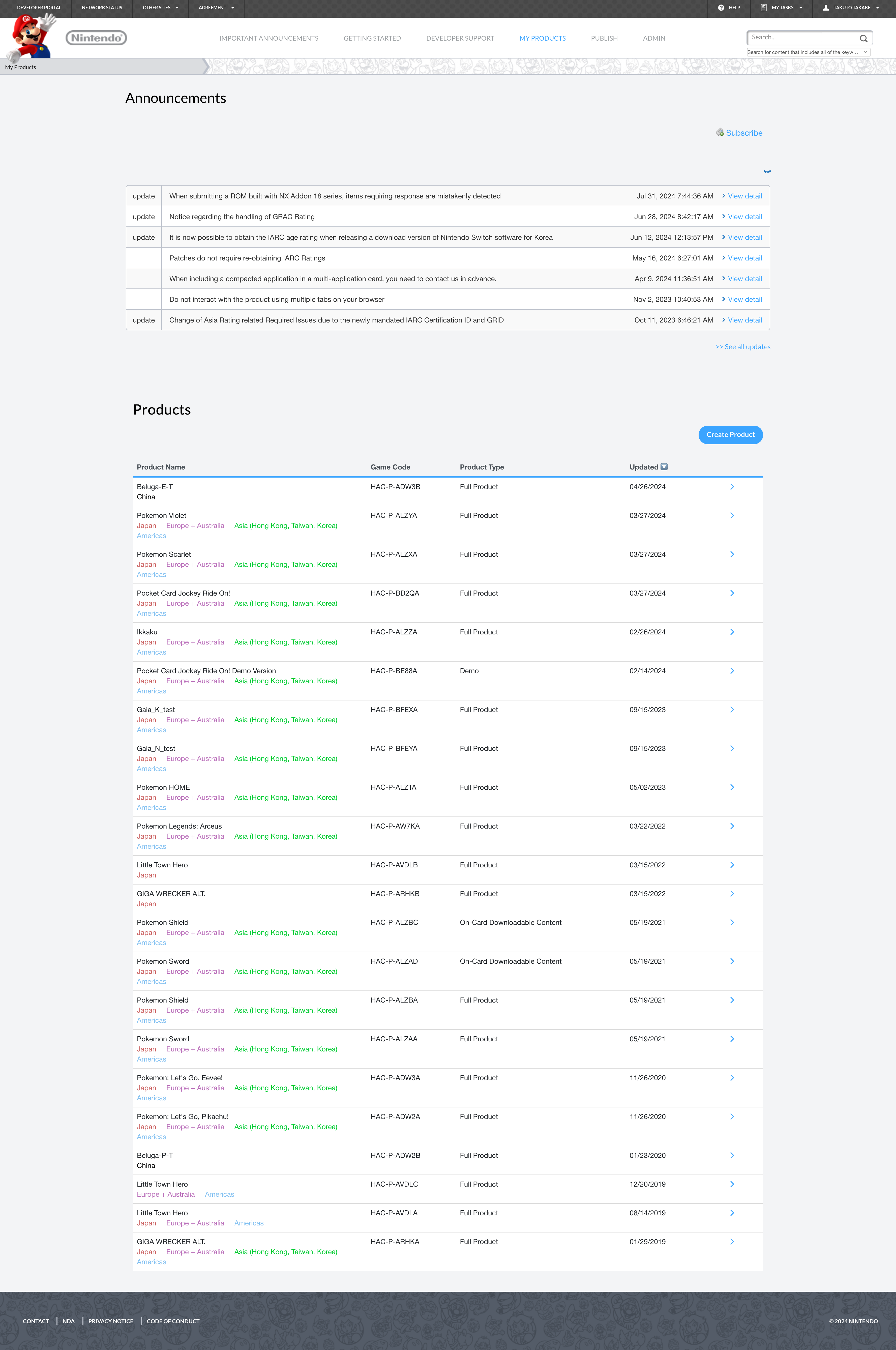Open the NDA footer link
Screen dimensions: 896x1350
[x=69, y=1322]
